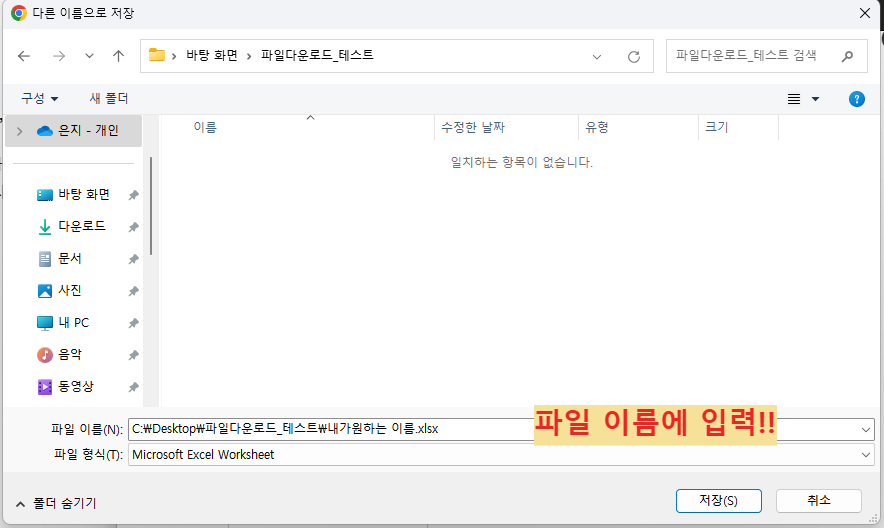The height and width of the screenshot is (528, 884).
Task: Click the pin icon beside 사진
Action: (133, 291)
